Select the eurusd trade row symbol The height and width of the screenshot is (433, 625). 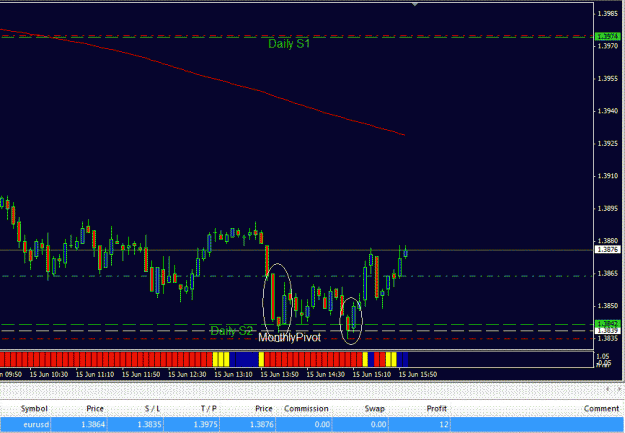coord(36,425)
